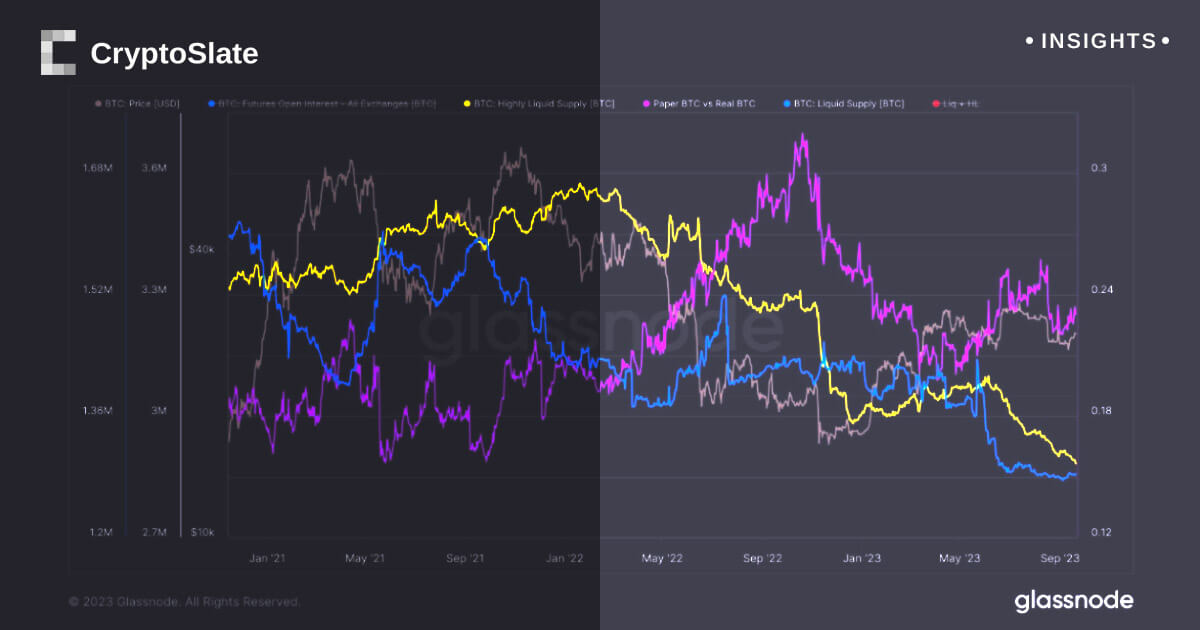Select the Jan '22 x-axis date label
Viewport: 1200px width, 630px height.
coord(565,557)
